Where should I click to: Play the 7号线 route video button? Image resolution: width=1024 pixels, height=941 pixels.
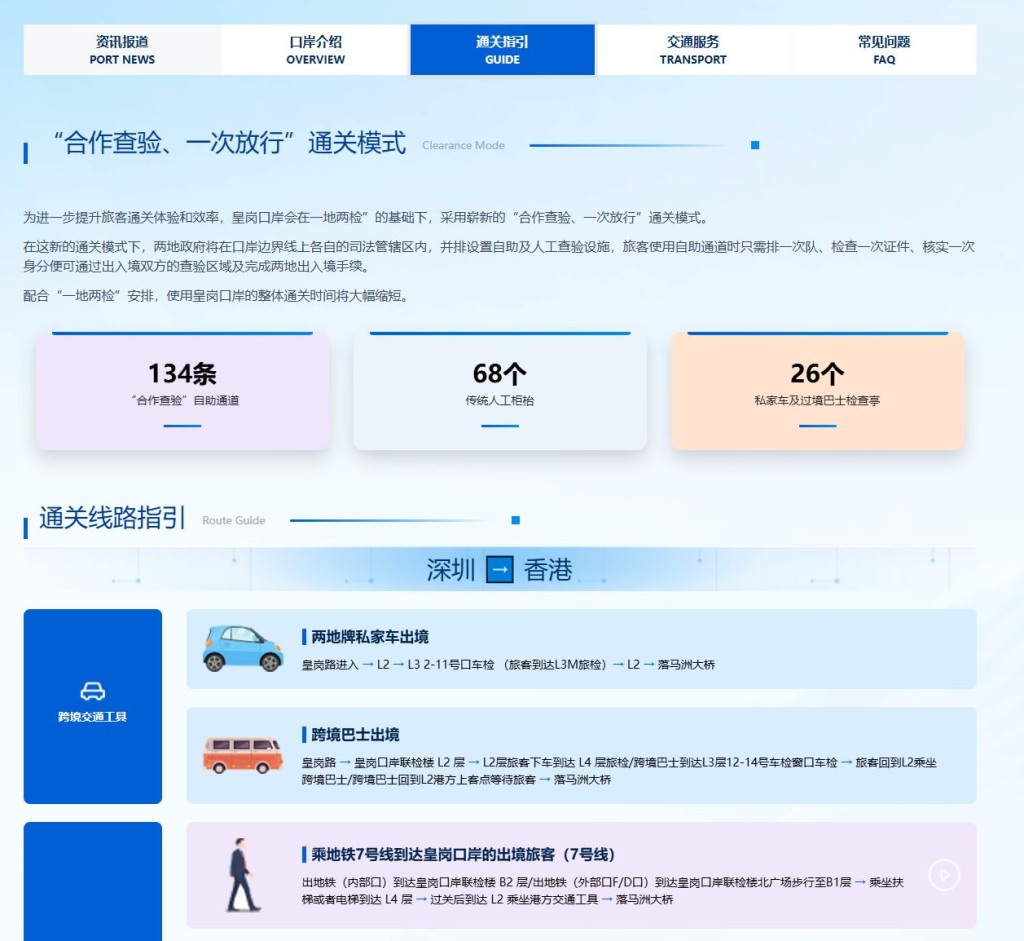[x=944, y=875]
